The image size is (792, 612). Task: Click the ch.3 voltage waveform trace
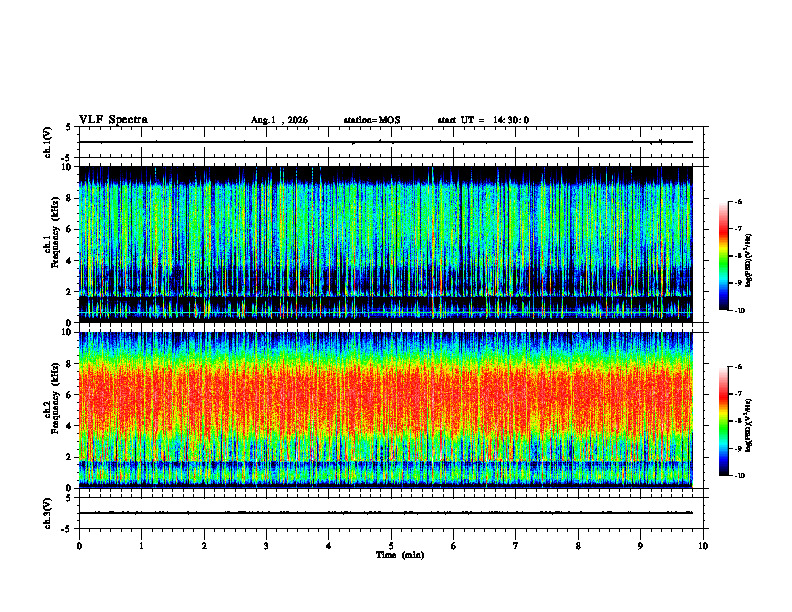coord(386,513)
